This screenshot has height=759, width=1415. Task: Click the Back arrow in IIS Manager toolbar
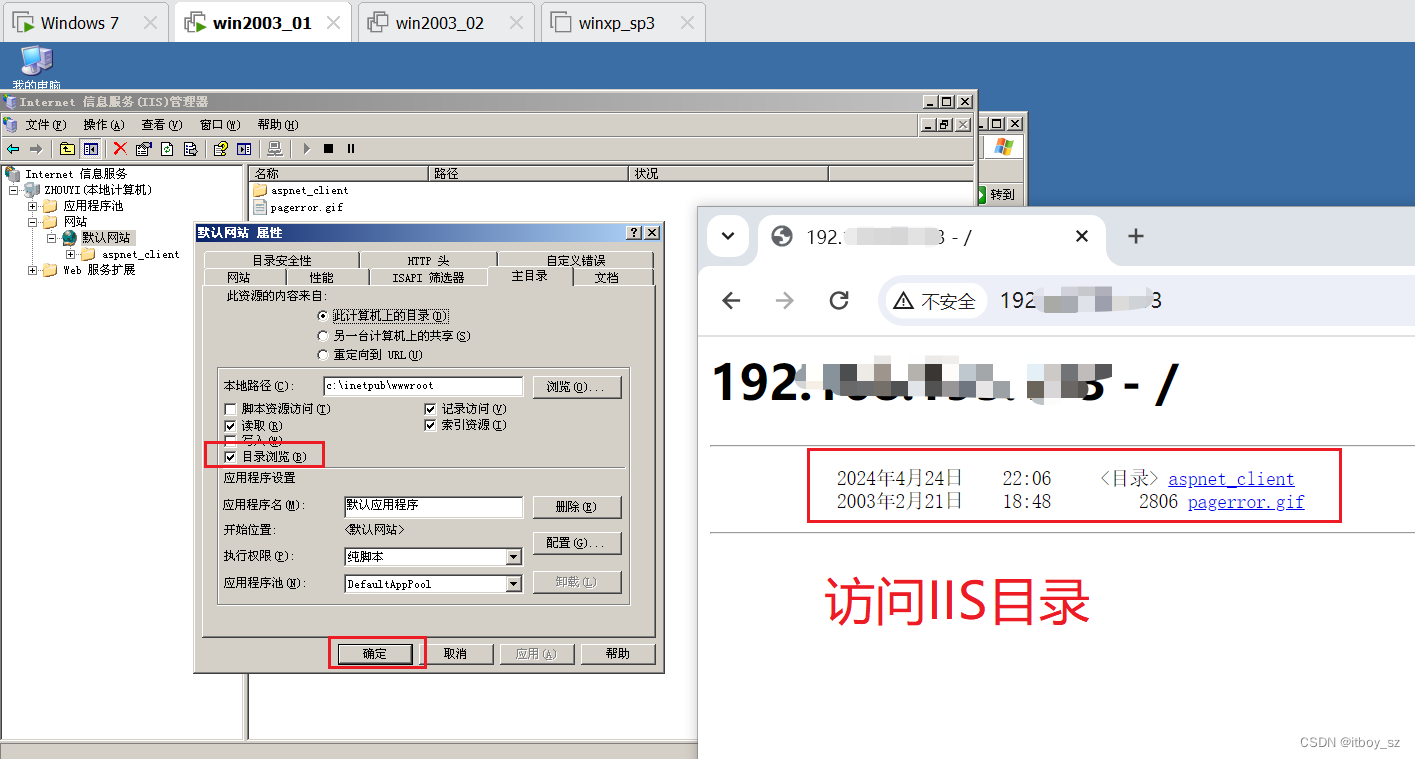click(13, 149)
